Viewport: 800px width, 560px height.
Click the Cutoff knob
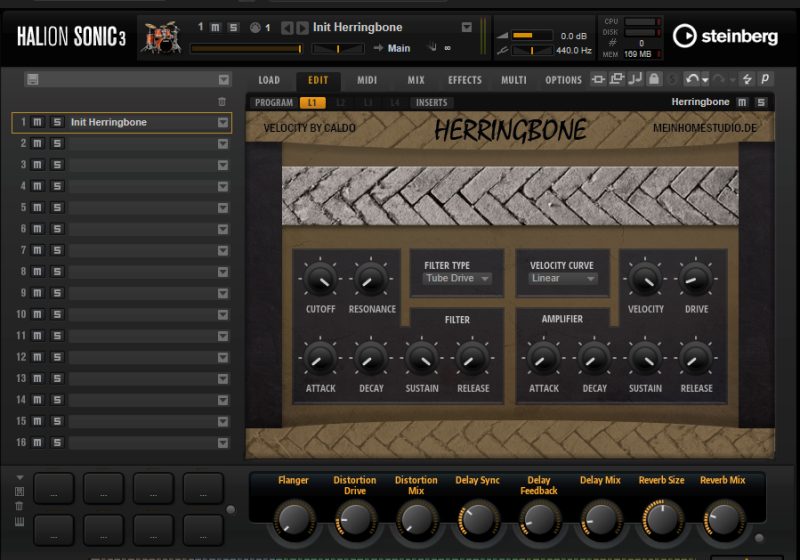point(320,278)
